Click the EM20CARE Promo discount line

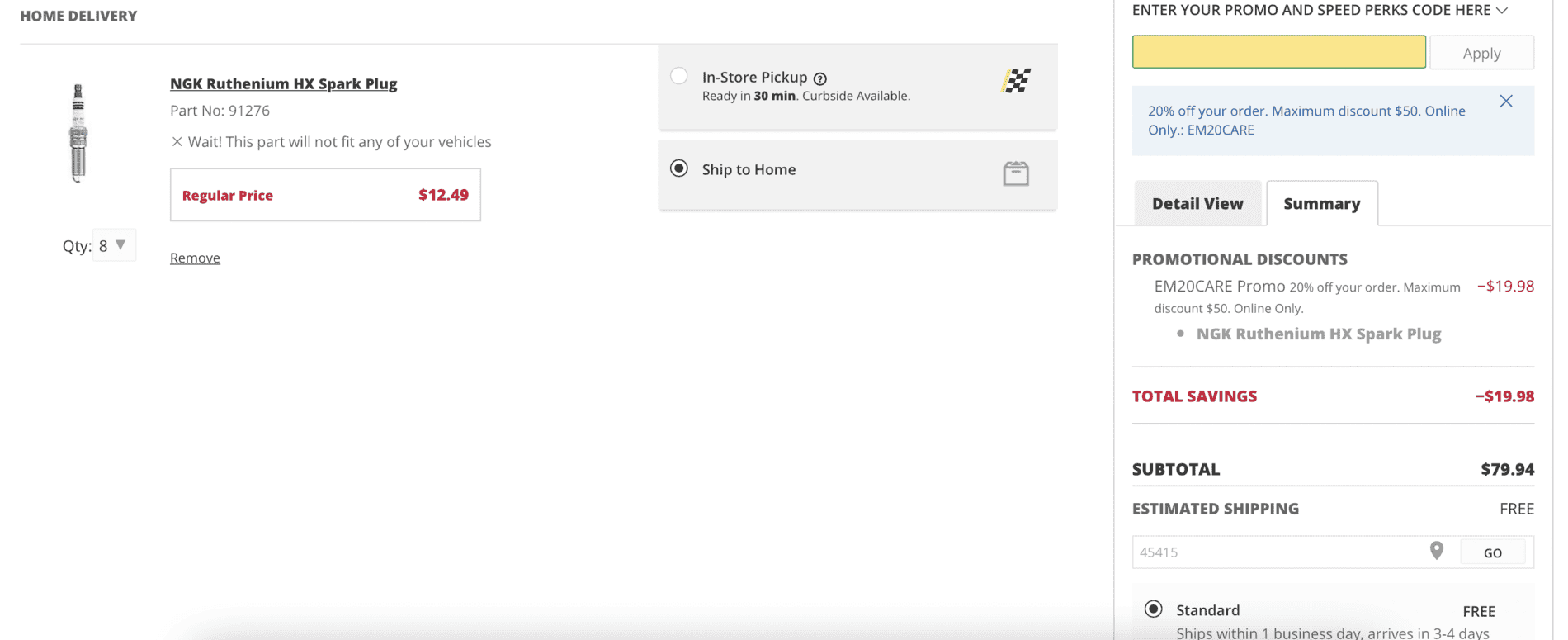(1344, 296)
